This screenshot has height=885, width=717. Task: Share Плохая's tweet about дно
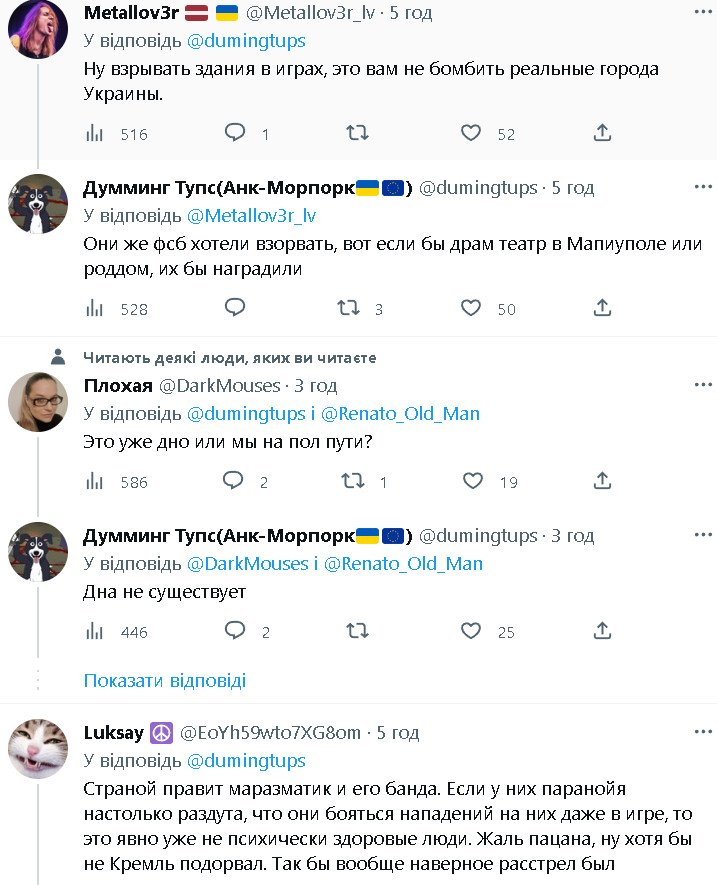tap(602, 482)
